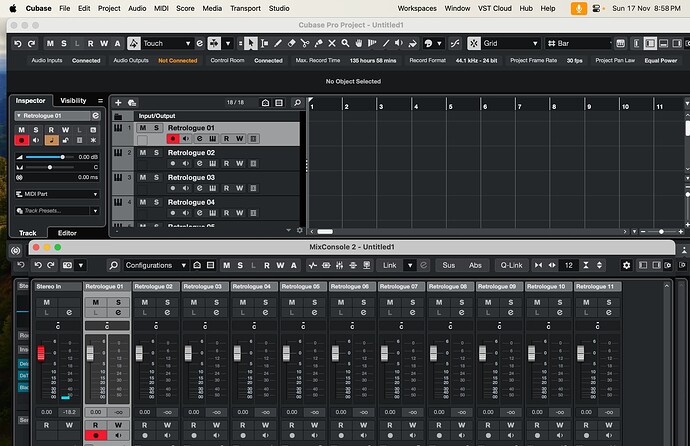Select the hand Comp tool
The width and height of the screenshot is (690, 446).
(359, 43)
